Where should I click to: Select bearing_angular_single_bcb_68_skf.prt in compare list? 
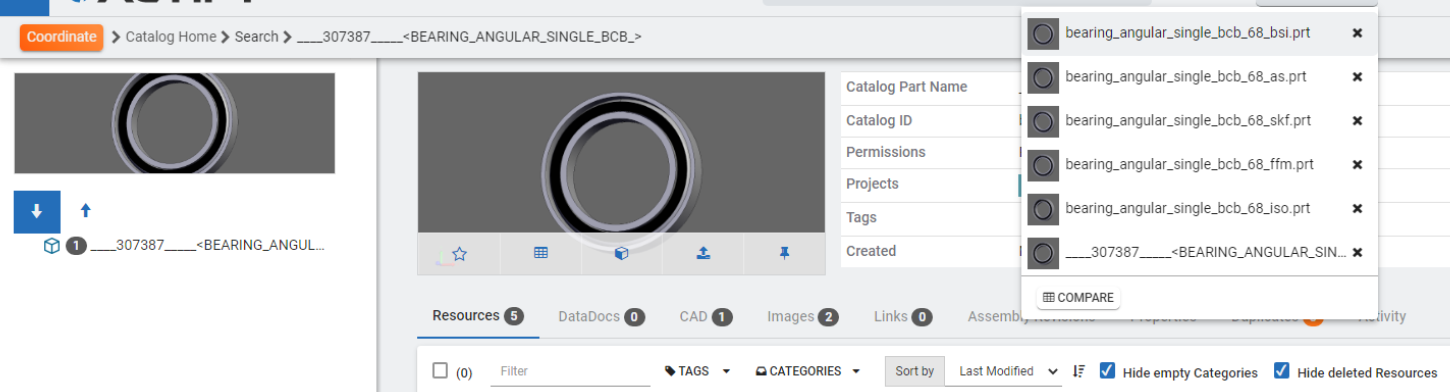pyautogui.click(x=1188, y=121)
